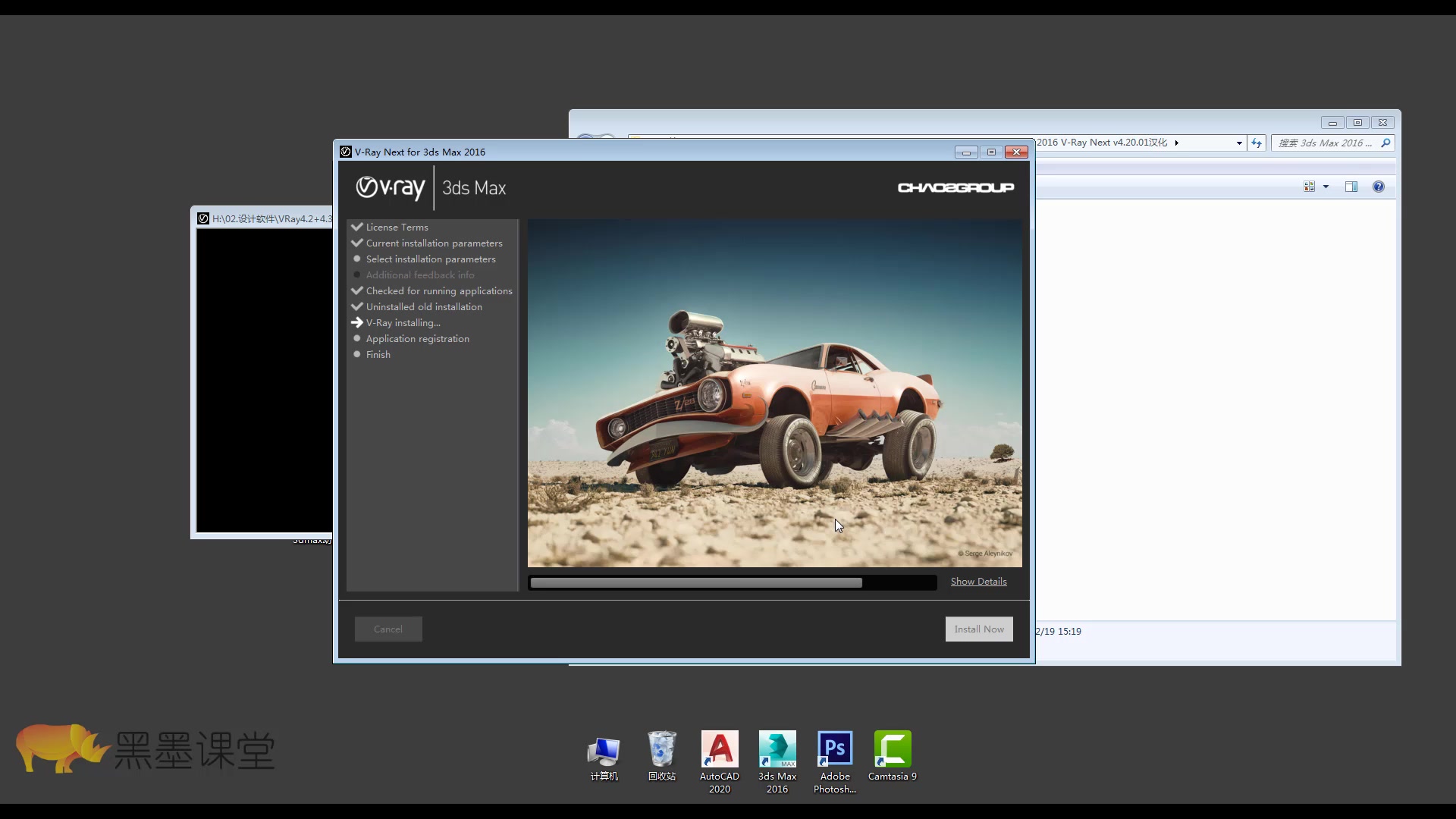Click the Explorer refresh arrows icon

(x=1257, y=143)
